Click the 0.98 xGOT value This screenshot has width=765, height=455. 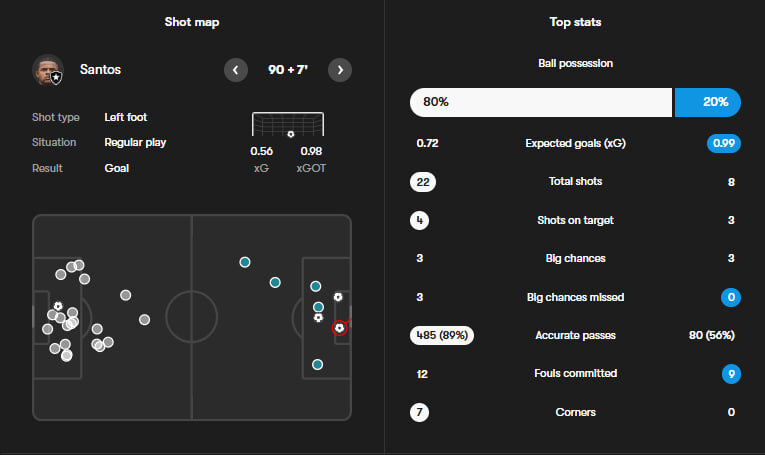pos(311,152)
